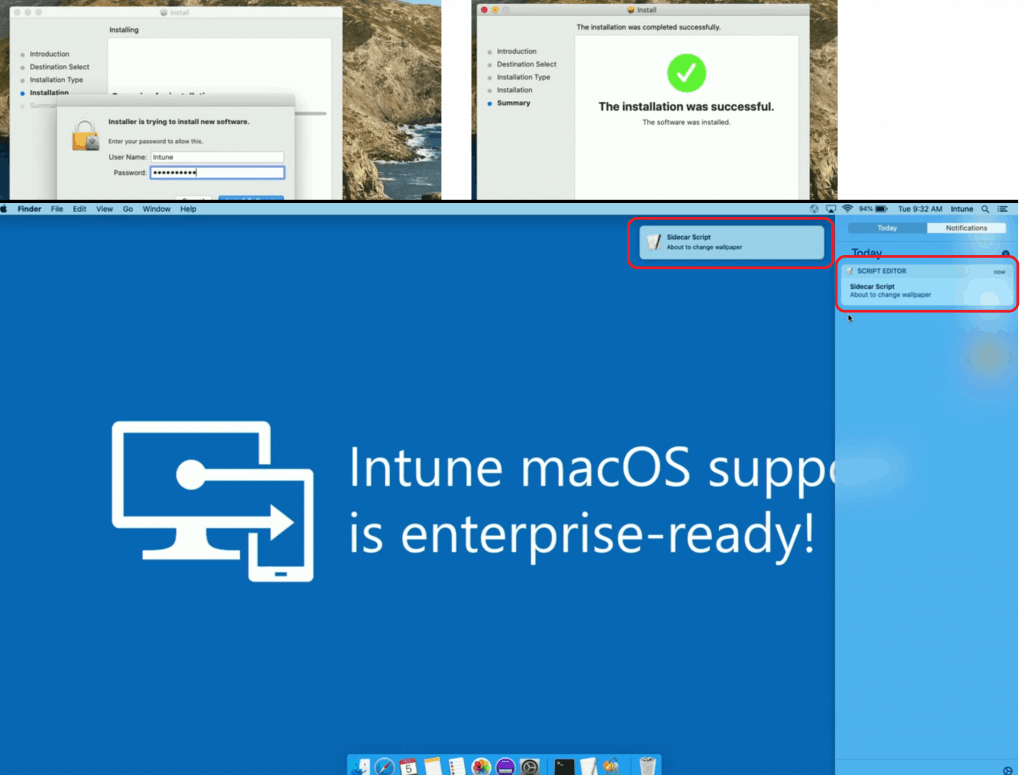Toggle the Notification Center list icon
Viewport: 1024px width, 775px height.
click(1002, 209)
